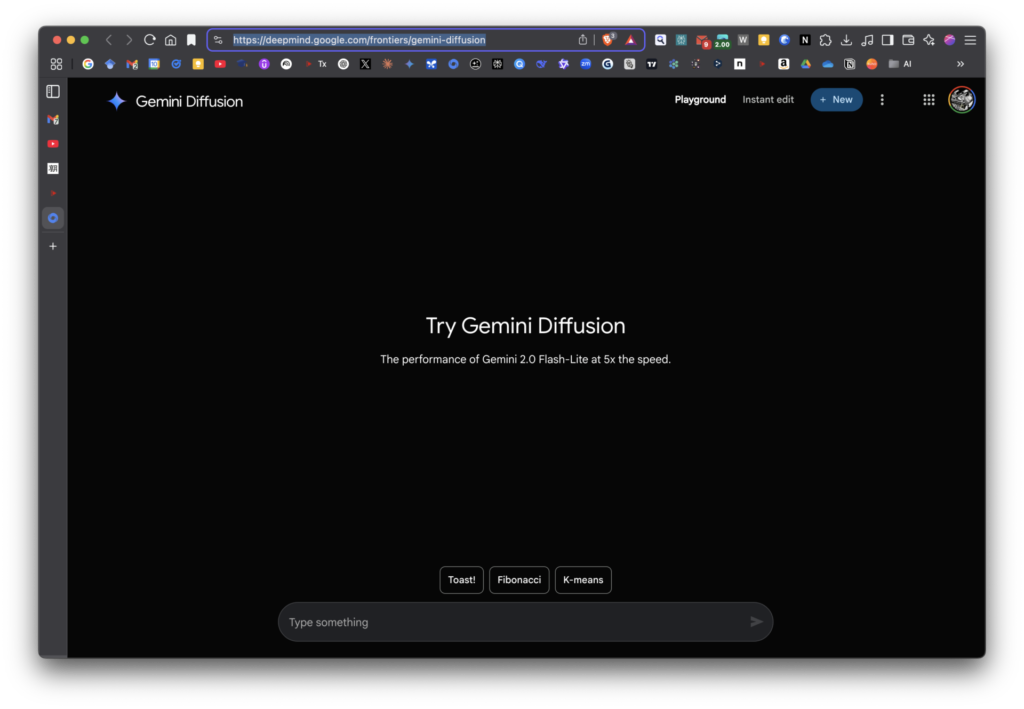Choose the Toast! suggestion

(461, 580)
